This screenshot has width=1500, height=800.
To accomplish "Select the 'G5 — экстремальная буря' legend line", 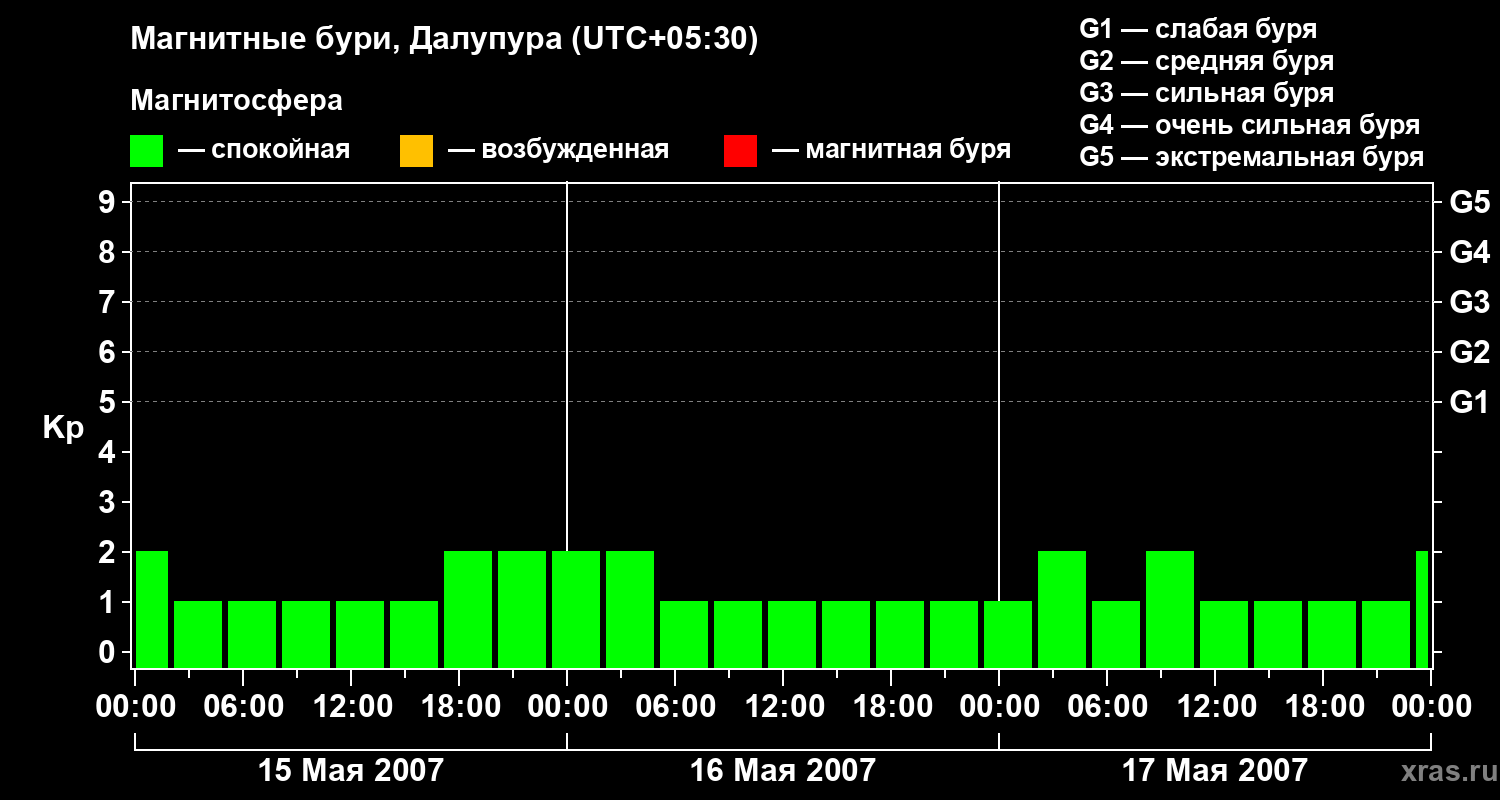I will click(x=1252, y=157).
